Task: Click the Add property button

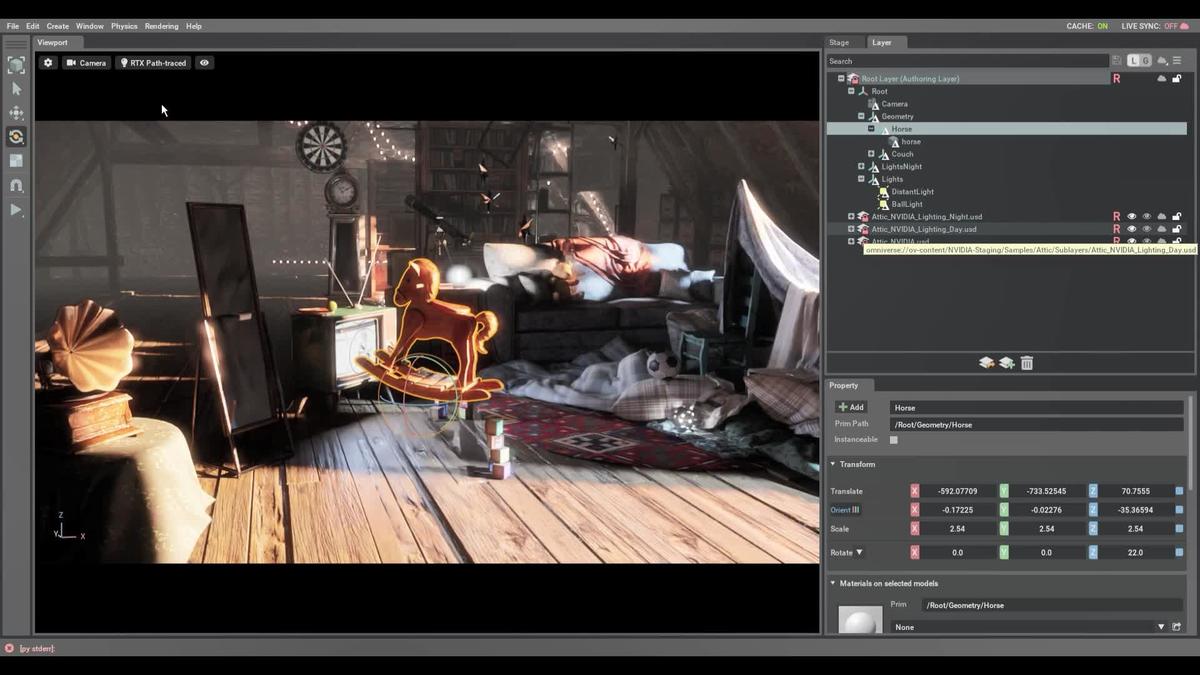Action: tap(851, 408)
